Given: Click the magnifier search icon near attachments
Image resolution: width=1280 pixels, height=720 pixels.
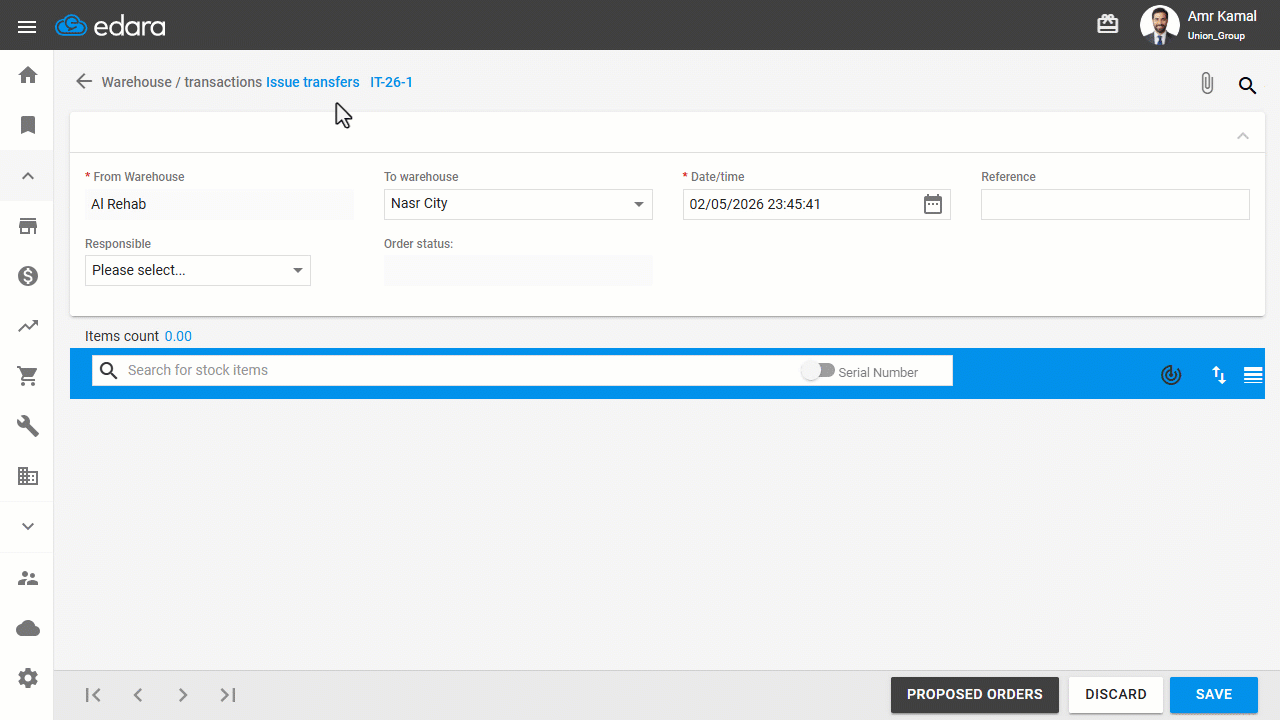Looking at the screenshot, I should (x=1247, y=86).
